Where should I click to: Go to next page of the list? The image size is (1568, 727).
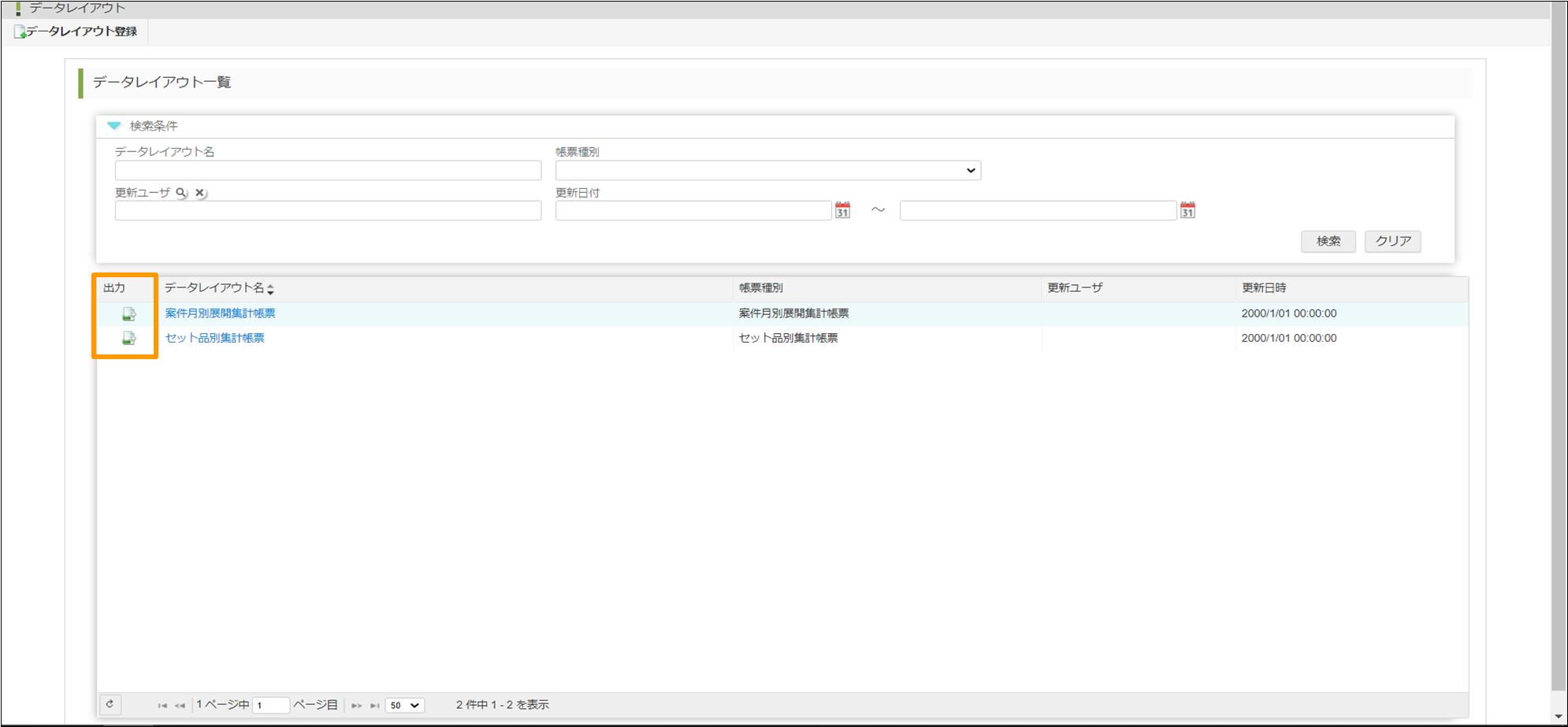click(356, 705)
